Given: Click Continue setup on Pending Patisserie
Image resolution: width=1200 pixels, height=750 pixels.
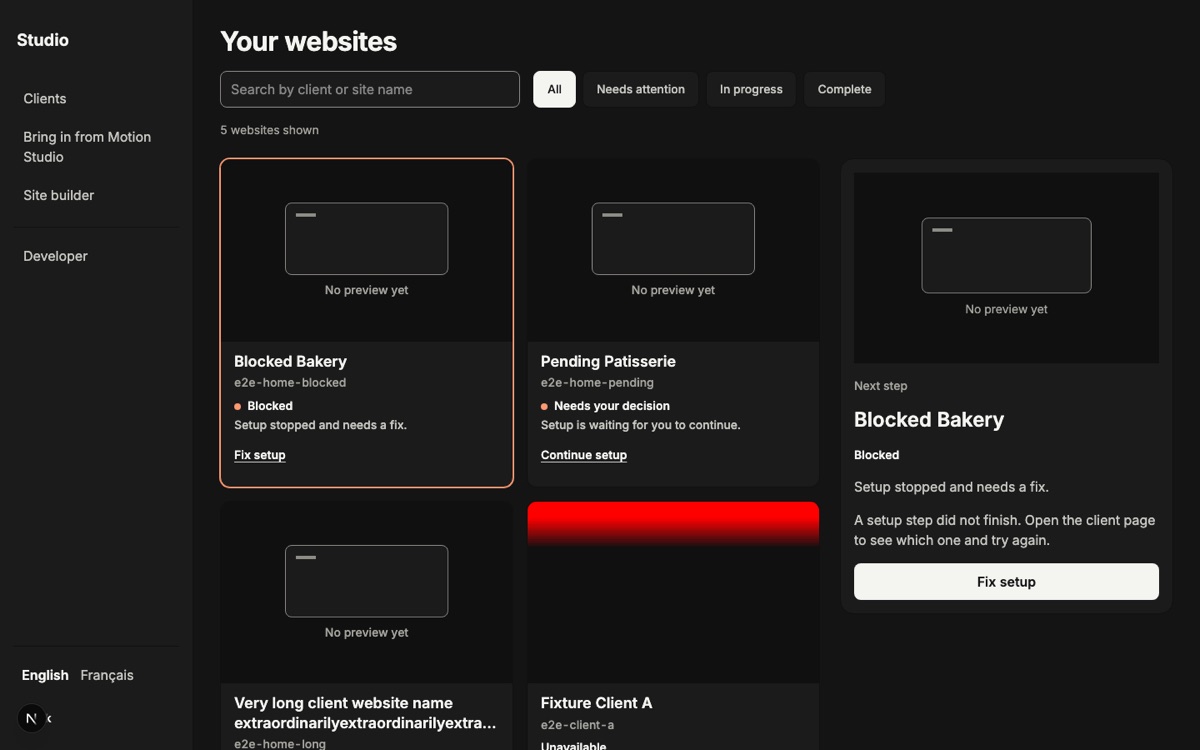Looking at the screenshot, I should [584, 455].
